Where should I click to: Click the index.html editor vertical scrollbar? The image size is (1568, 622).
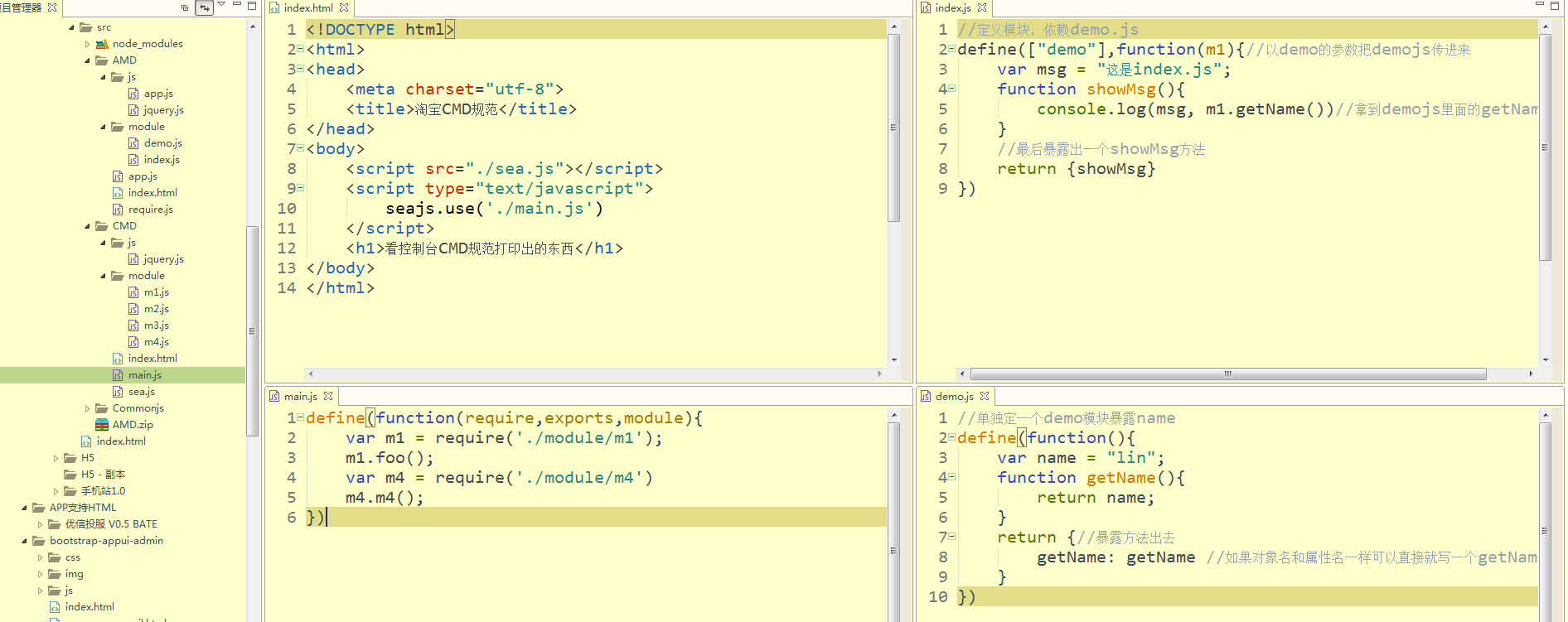coord(894,128)
